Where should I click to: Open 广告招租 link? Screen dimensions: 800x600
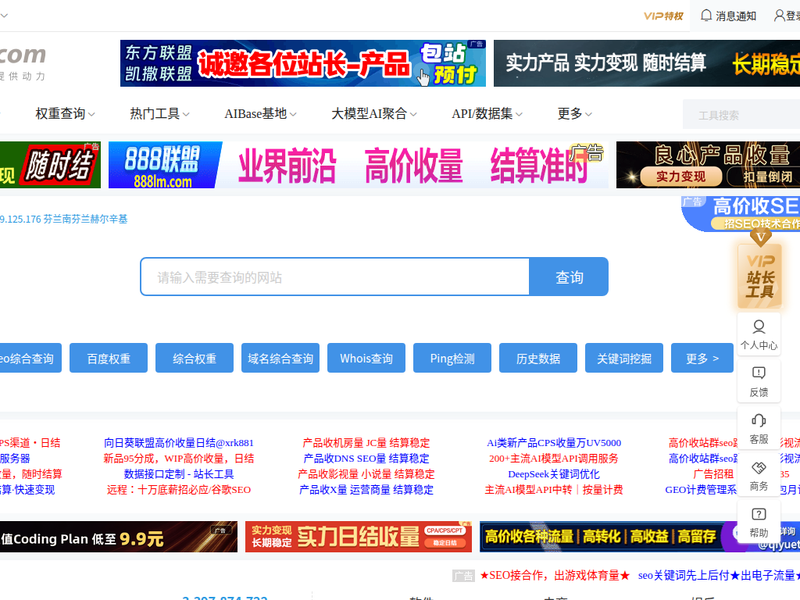tap(713, 474)
